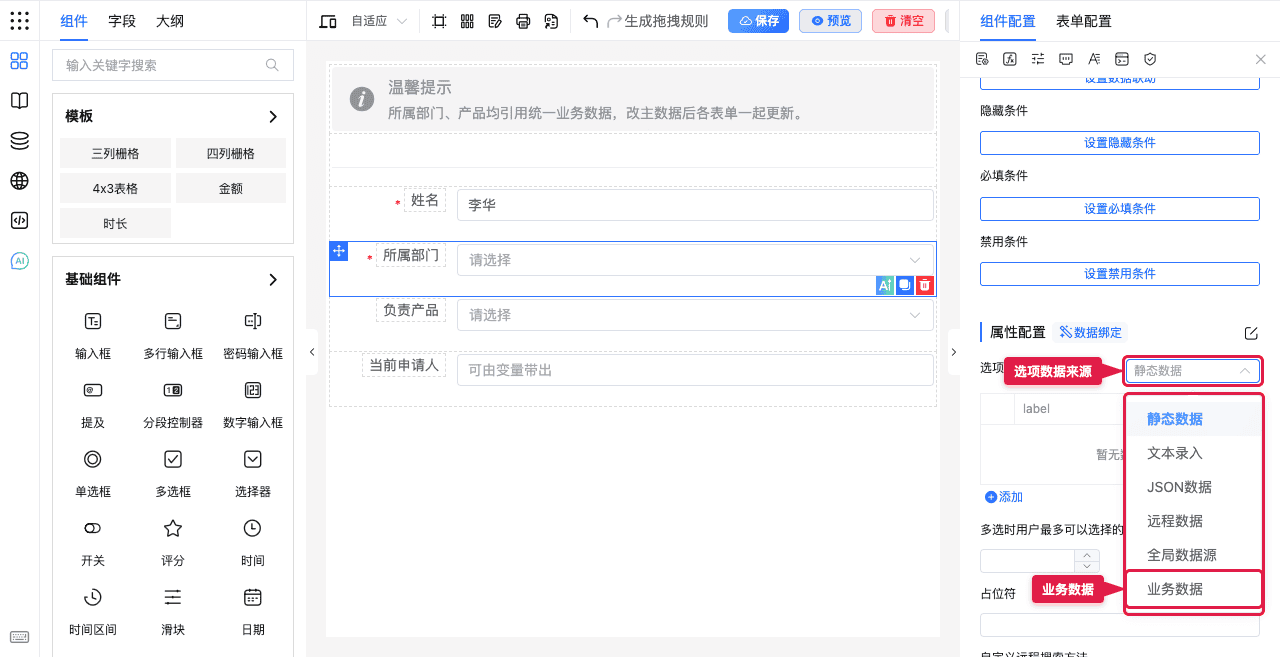
Task: Copy the selected 所属部门 component
Action: [x=904, y=286]
